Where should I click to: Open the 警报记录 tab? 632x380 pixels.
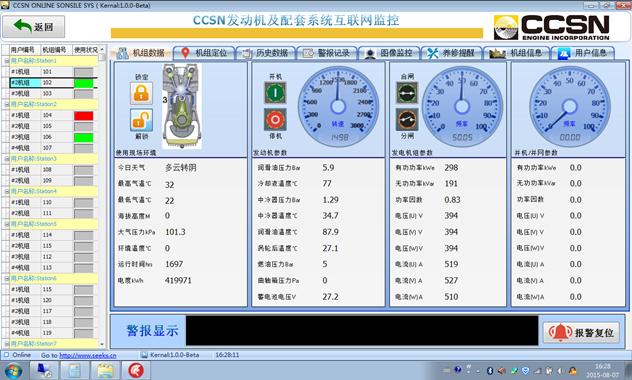pyautogui.click(x=327, y=53)
